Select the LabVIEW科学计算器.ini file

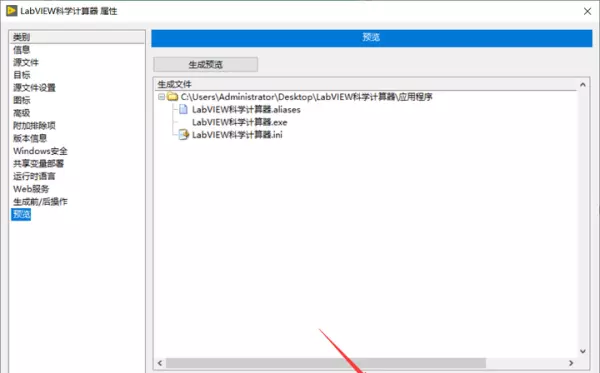point(237,135)
